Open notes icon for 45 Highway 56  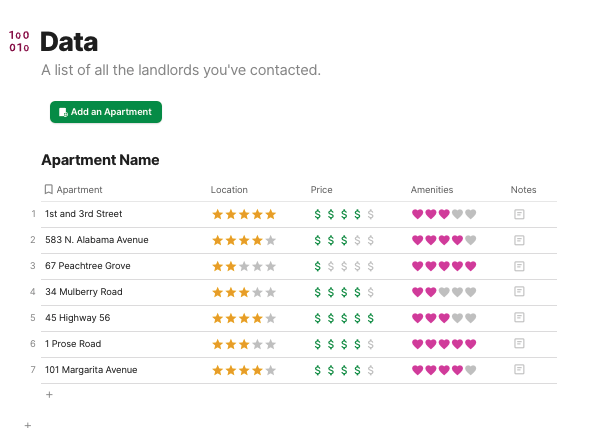tap(519, 318)
